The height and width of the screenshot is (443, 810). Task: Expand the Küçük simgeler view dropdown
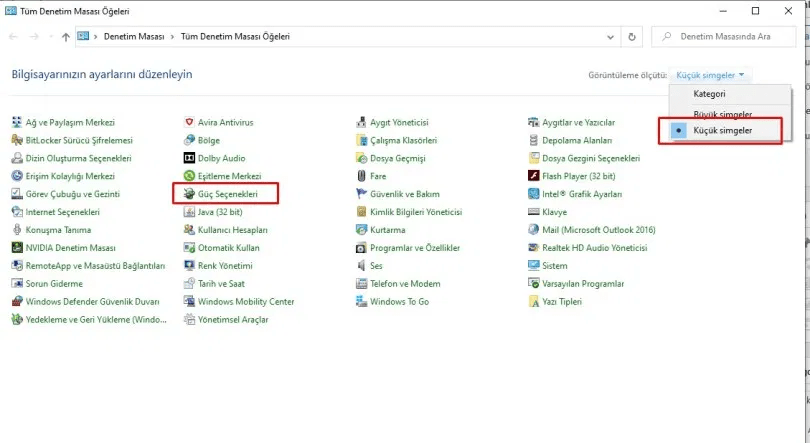pyautogui.click(x=710, y=75)
